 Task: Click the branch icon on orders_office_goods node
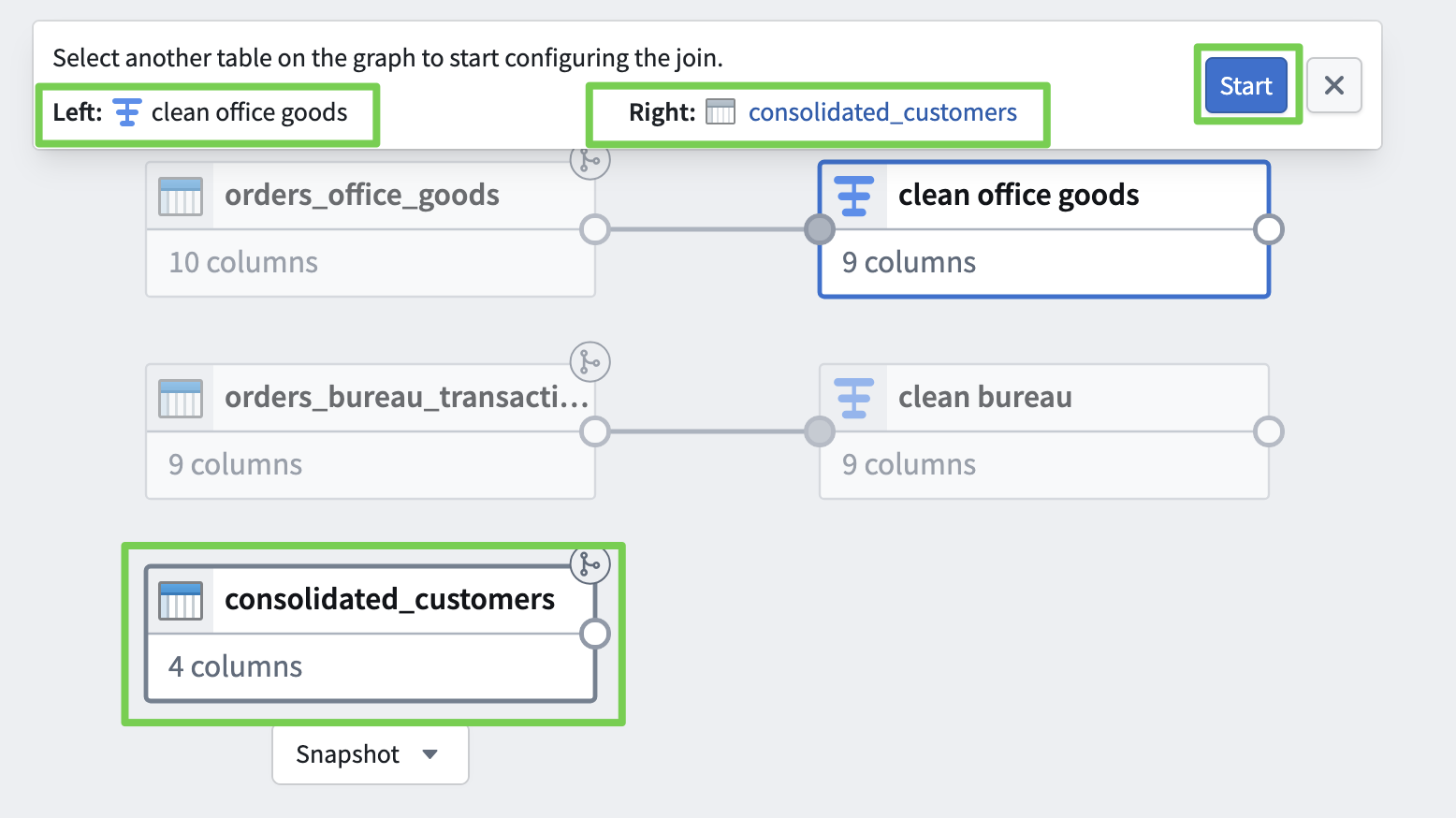(x=590, y=161)
